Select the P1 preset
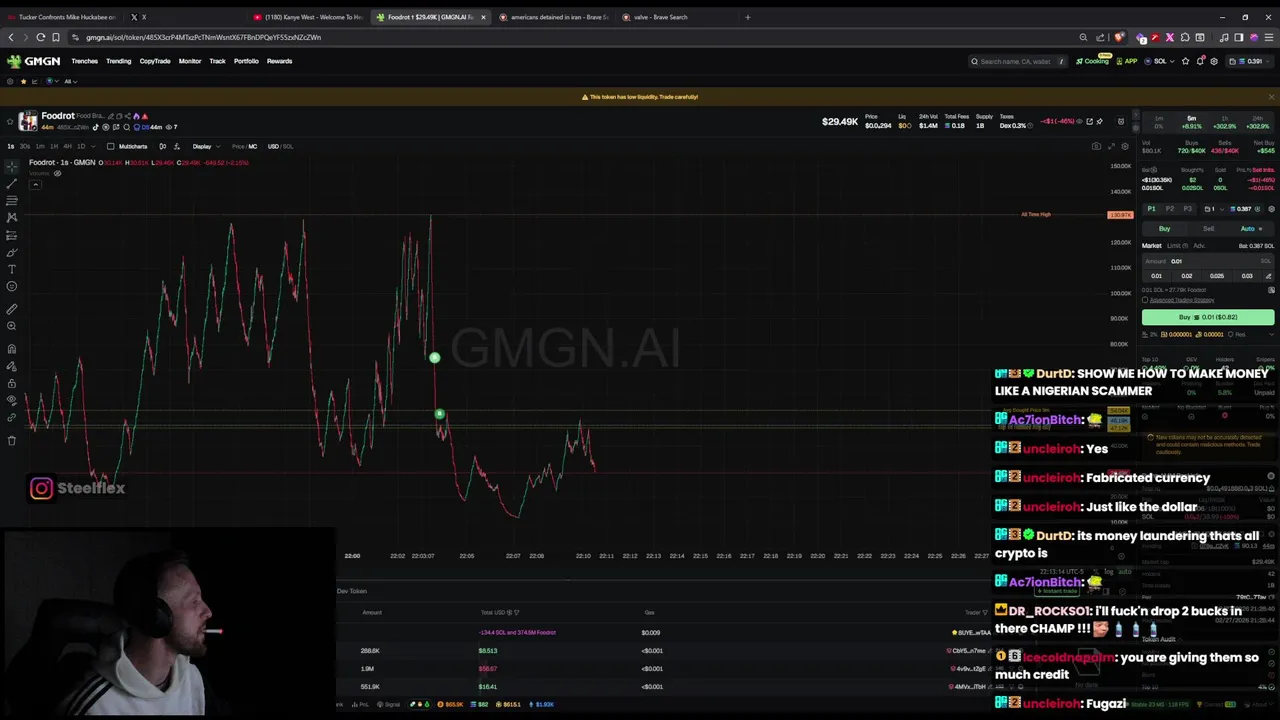The width and height of the screenshot is (1280, 720). click(1152, 209)
